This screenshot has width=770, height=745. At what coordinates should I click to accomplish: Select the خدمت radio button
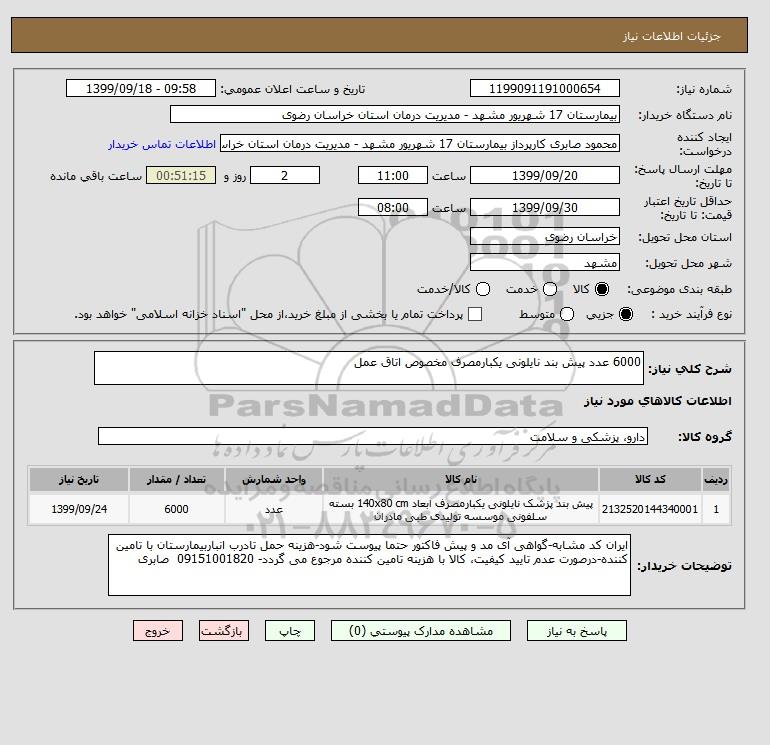(550, 289)
